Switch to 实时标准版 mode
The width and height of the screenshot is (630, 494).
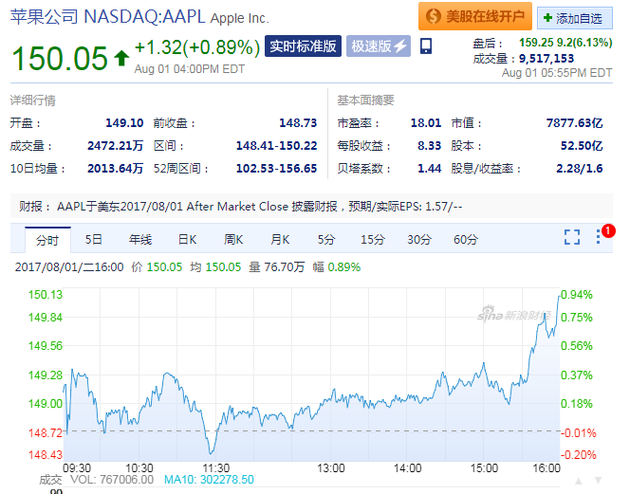tap(303, 46)
